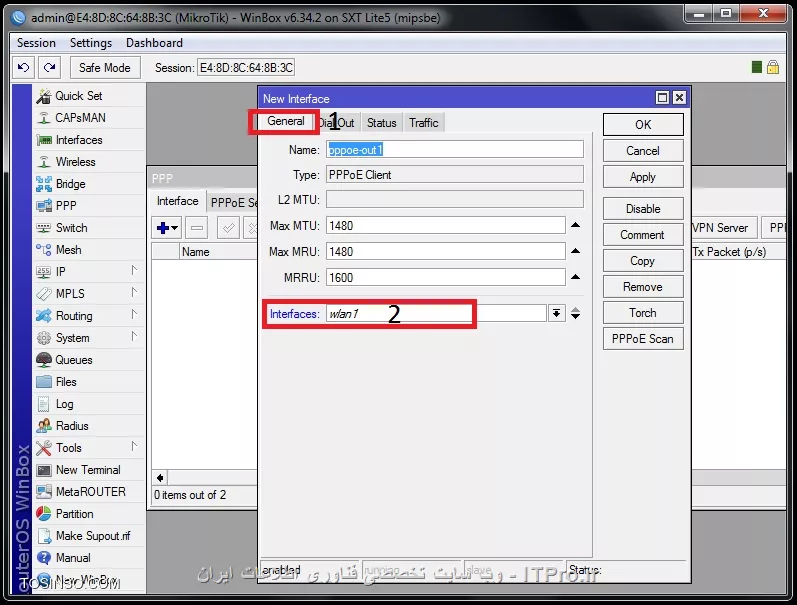Collapse the MRRU field arrow
The width and height of the screenshot is (797, 605).
(x=575, y=277)
